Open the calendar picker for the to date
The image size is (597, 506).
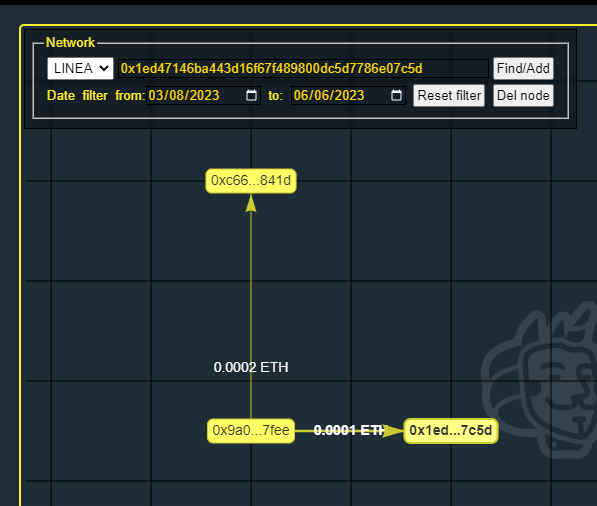(x=396, y=95)
